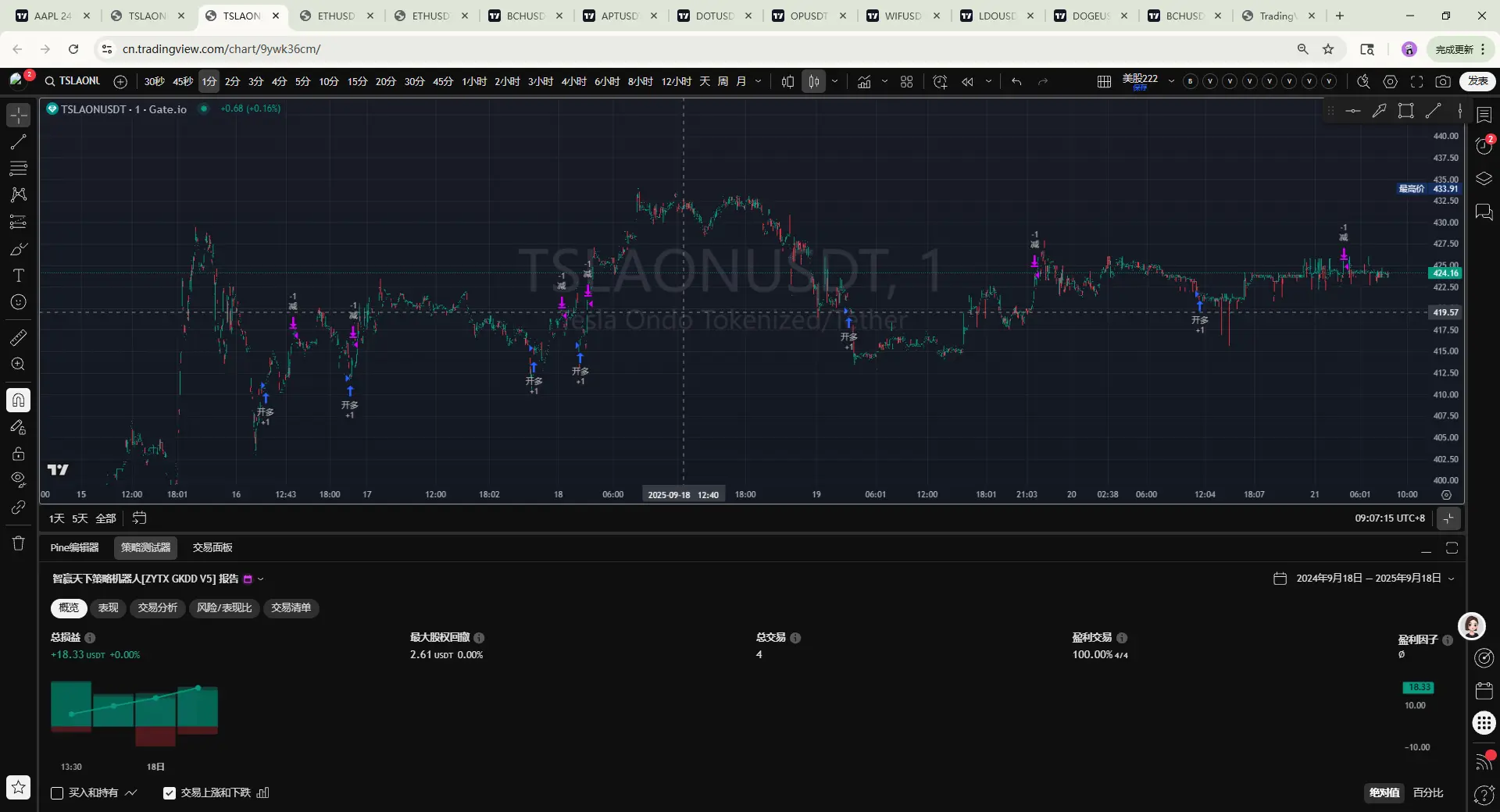
Task: Open the Fibonacci retracement tools
Action: point(19,169)
